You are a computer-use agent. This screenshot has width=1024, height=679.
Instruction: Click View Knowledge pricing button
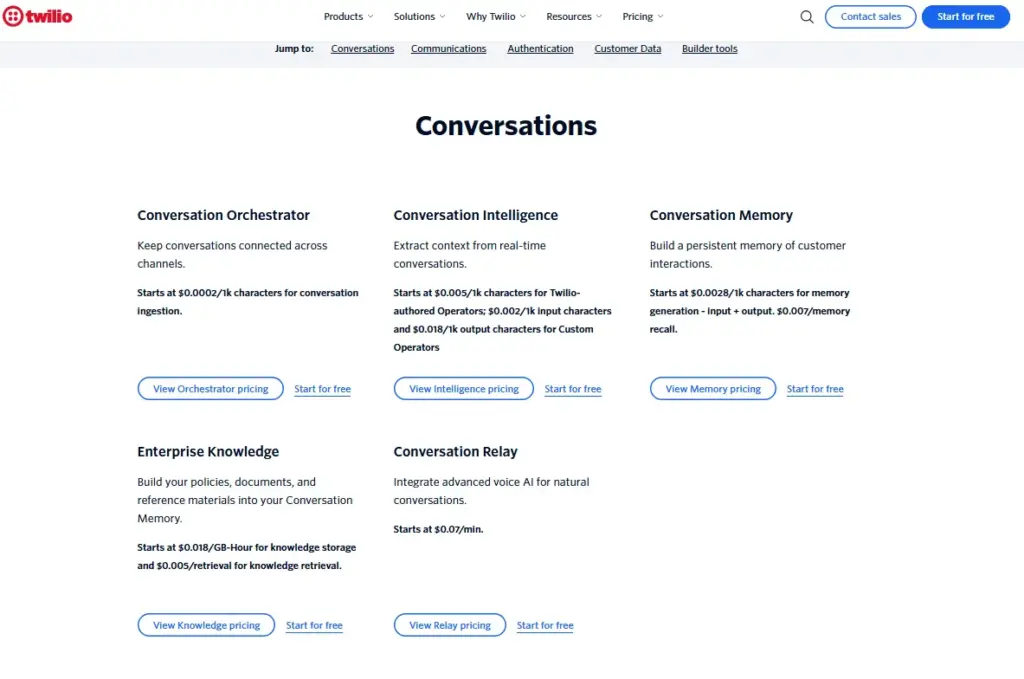(x=206, y=625)
